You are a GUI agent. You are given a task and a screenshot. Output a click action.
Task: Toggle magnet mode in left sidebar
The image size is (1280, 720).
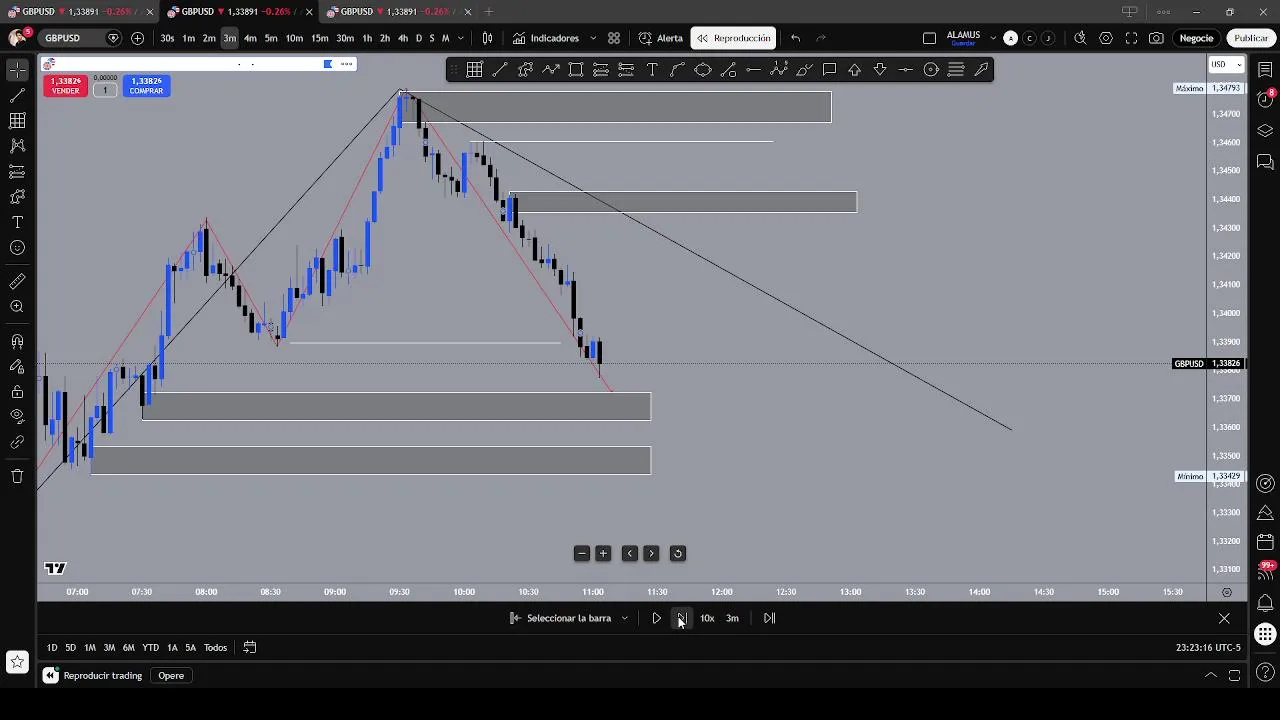pos(17,341)
